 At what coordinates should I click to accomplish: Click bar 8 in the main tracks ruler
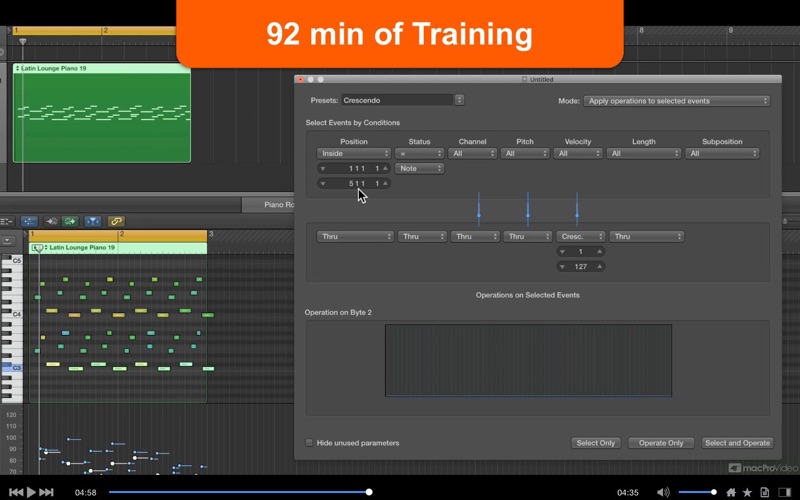pyautogui.click(x=641, y=30)
